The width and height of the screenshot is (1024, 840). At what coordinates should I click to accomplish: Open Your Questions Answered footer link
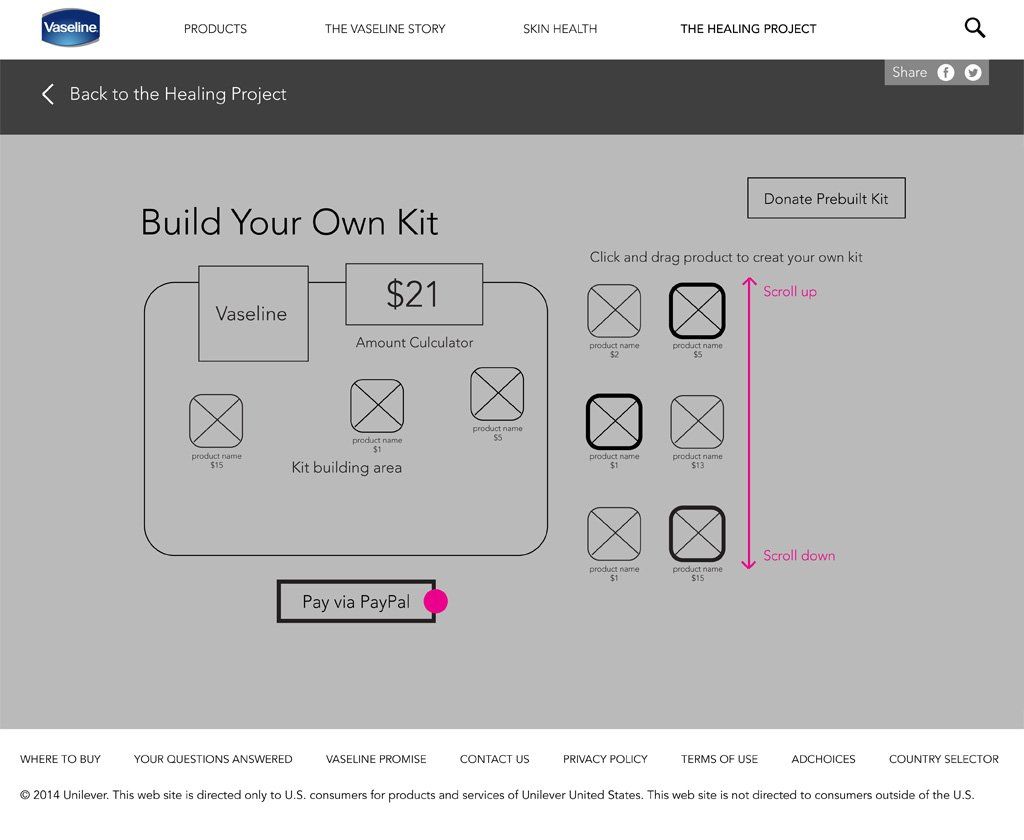pyautogui.click(x=213, y=759)
